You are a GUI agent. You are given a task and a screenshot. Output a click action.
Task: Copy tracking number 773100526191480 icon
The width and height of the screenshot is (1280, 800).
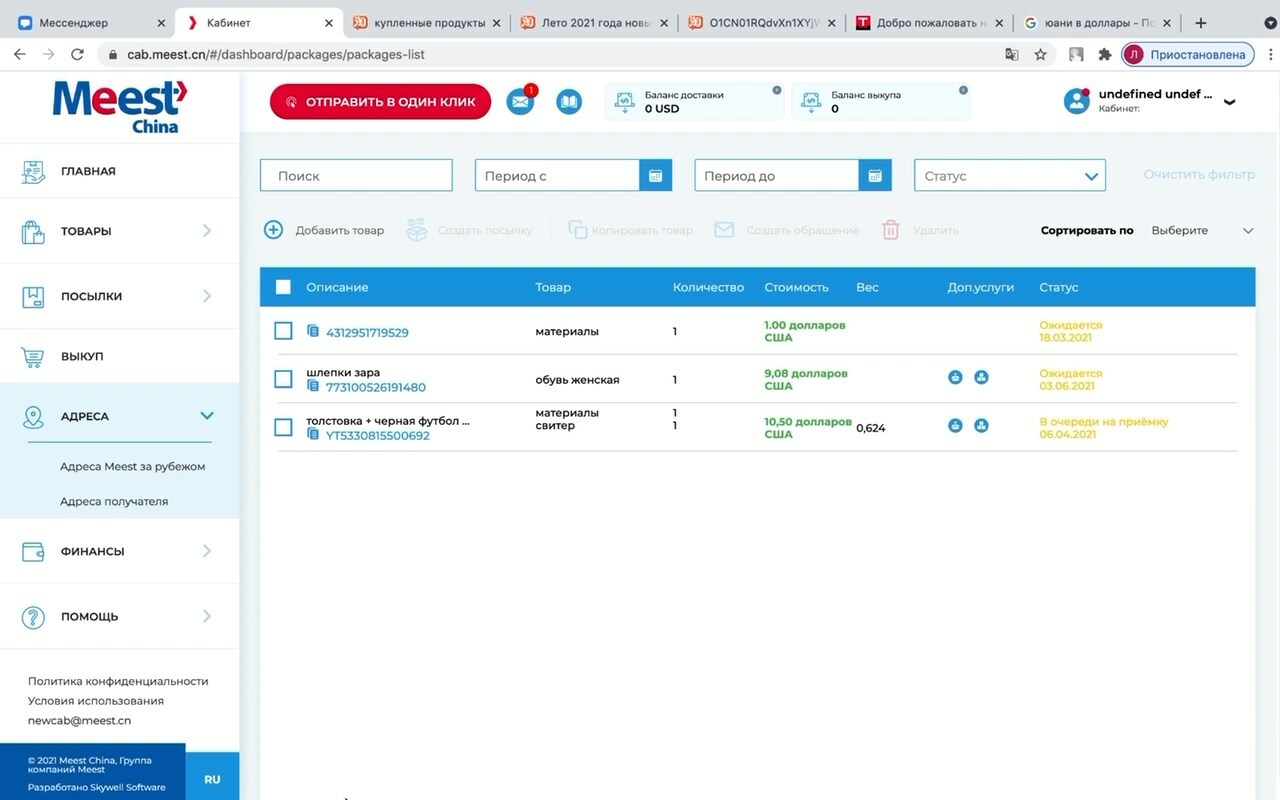point(313,386)
